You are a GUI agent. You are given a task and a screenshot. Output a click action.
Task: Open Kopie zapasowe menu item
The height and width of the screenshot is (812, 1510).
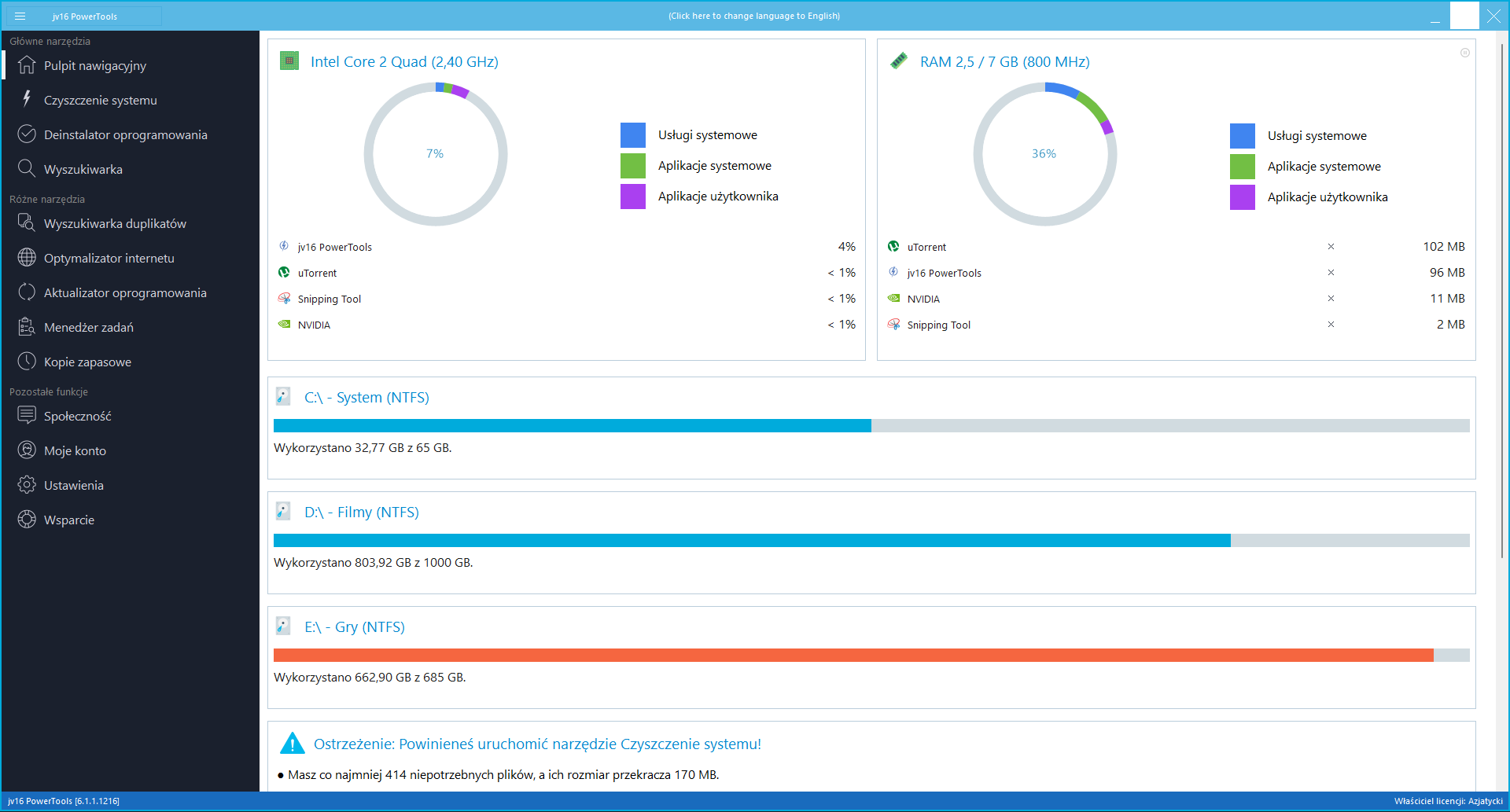tap(131, 362)
